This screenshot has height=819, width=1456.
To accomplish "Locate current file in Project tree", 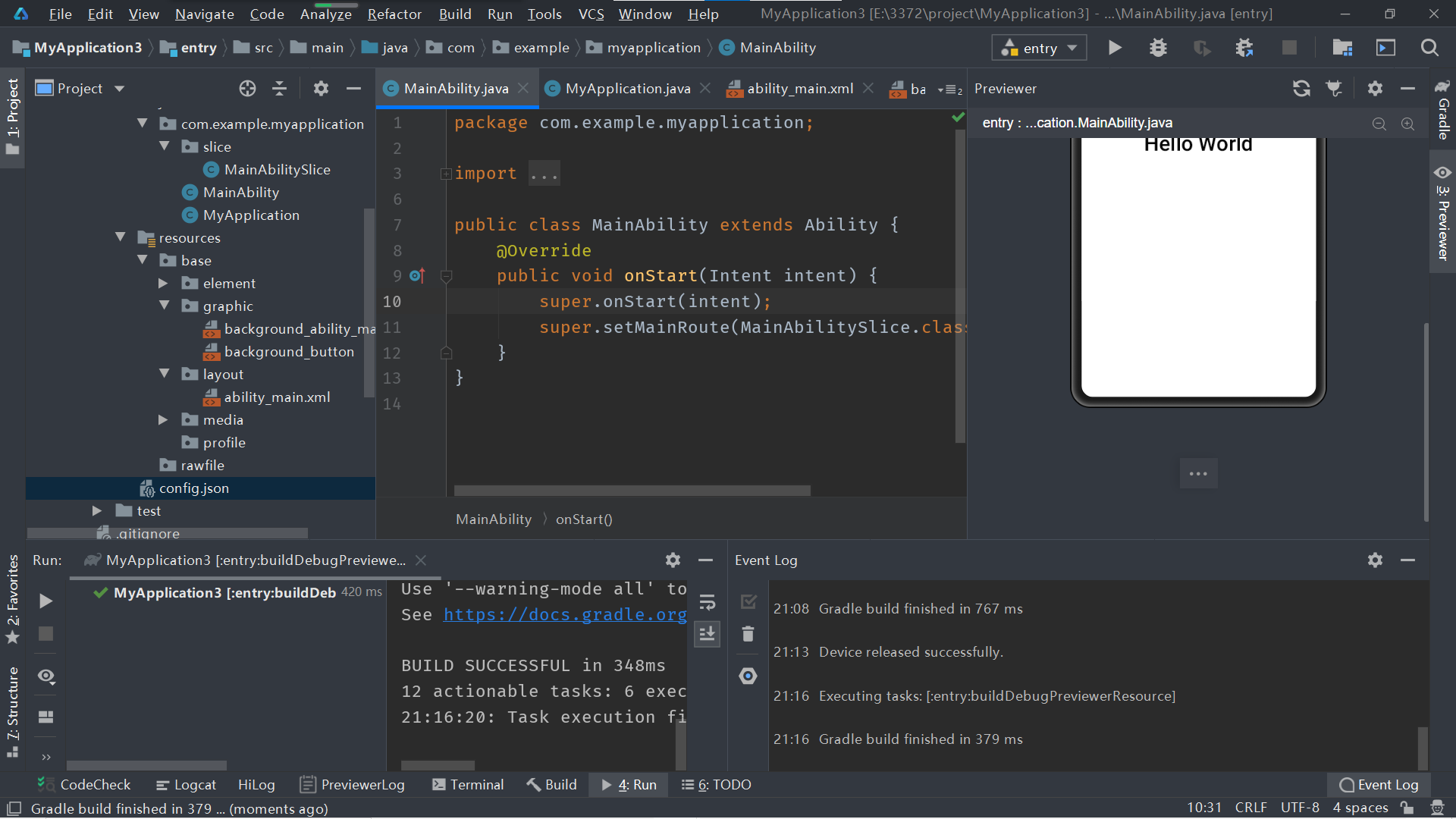I will 247,89.
